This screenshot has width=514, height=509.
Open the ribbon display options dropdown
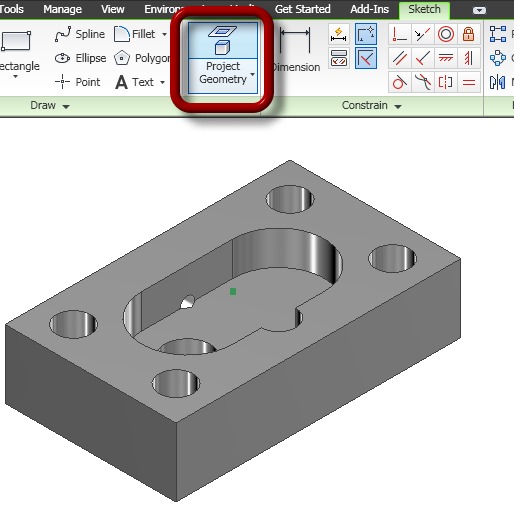(479, 11)
